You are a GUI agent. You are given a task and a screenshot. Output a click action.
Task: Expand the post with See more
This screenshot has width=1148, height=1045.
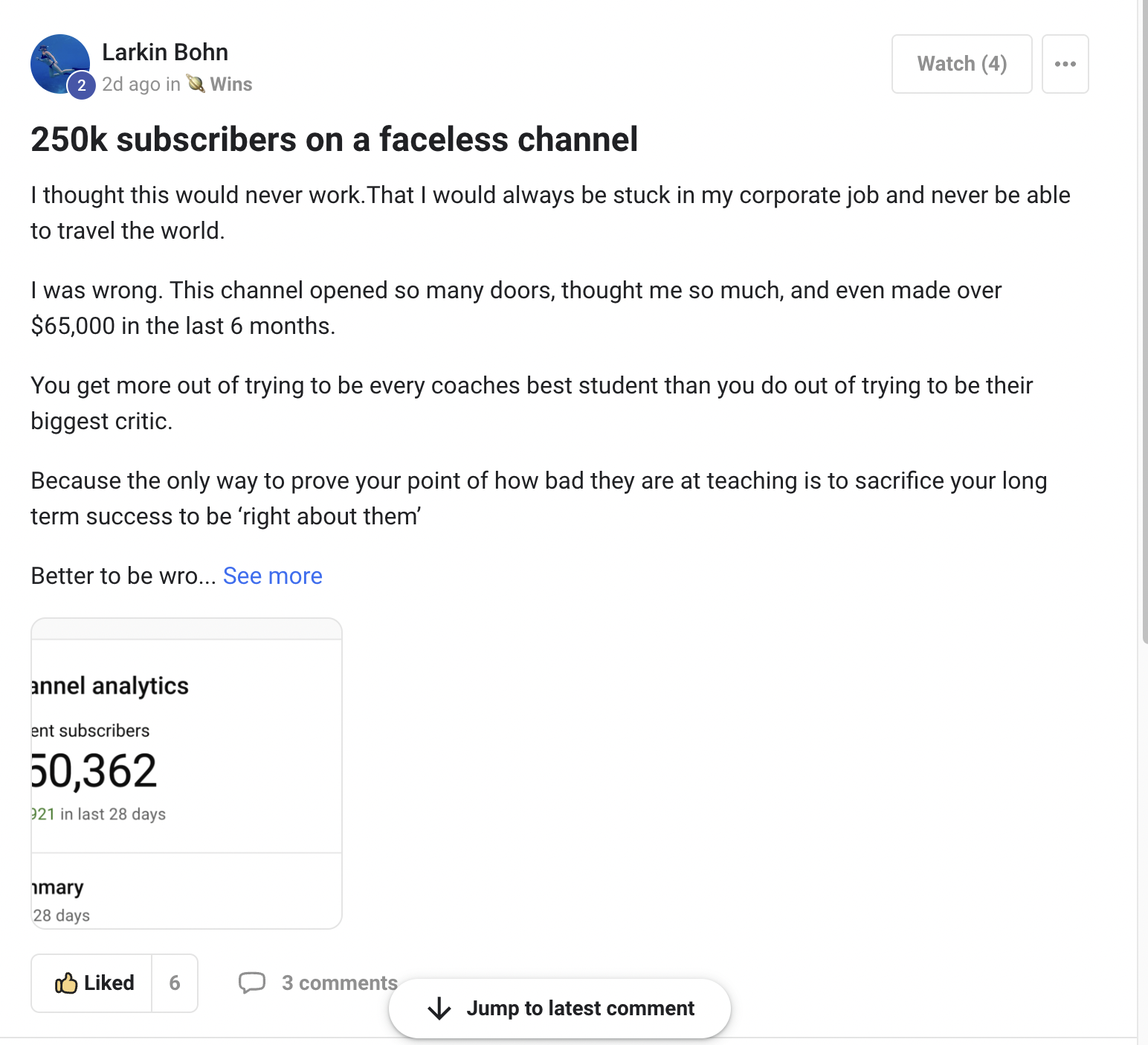coord(272,576)
